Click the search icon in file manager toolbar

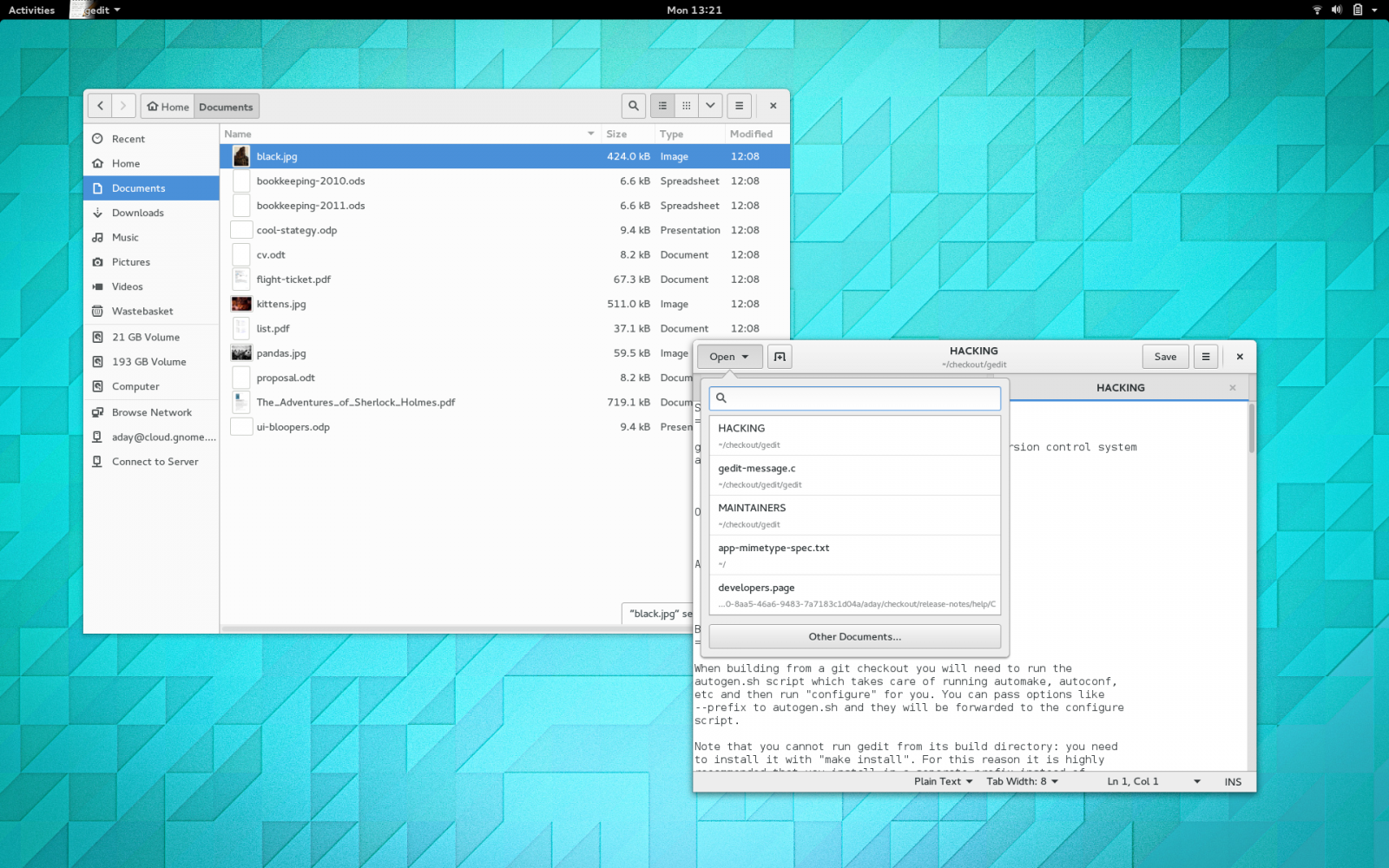point(633,106)
